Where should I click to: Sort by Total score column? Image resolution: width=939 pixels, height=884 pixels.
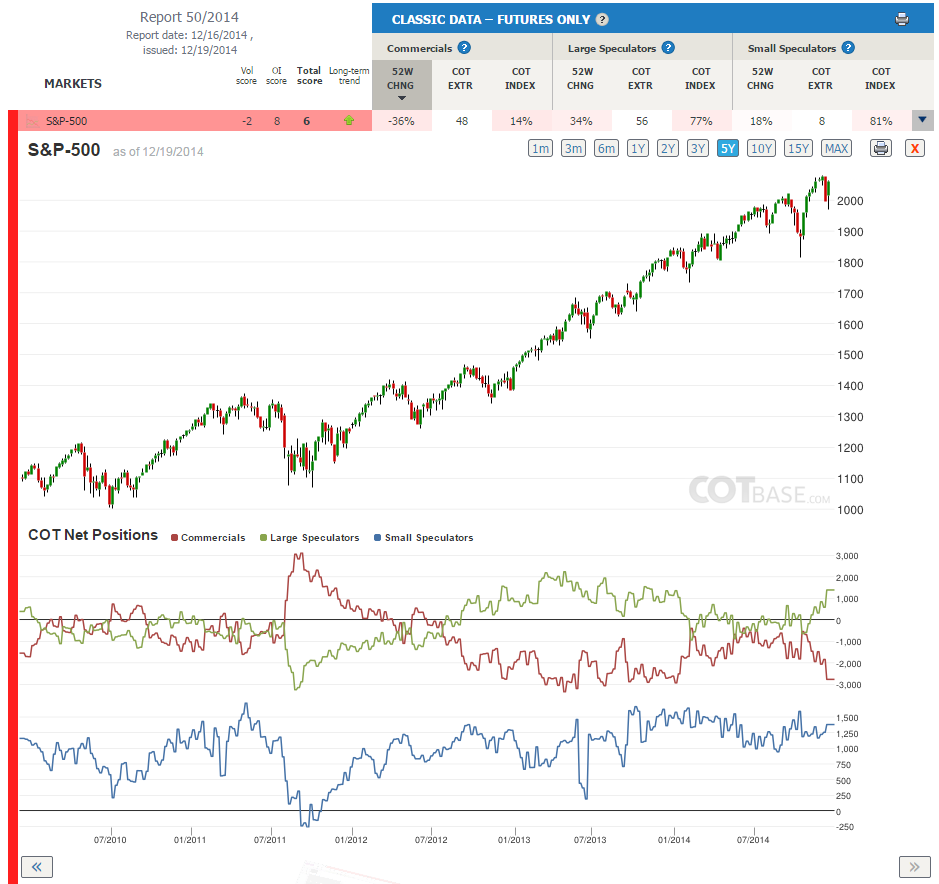[x=309, y=75]
